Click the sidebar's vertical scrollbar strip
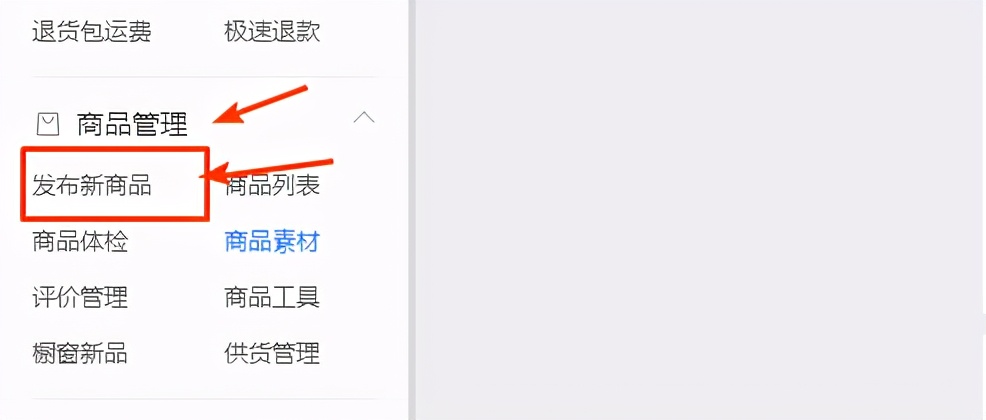986x420 pixels. [412, 210]
